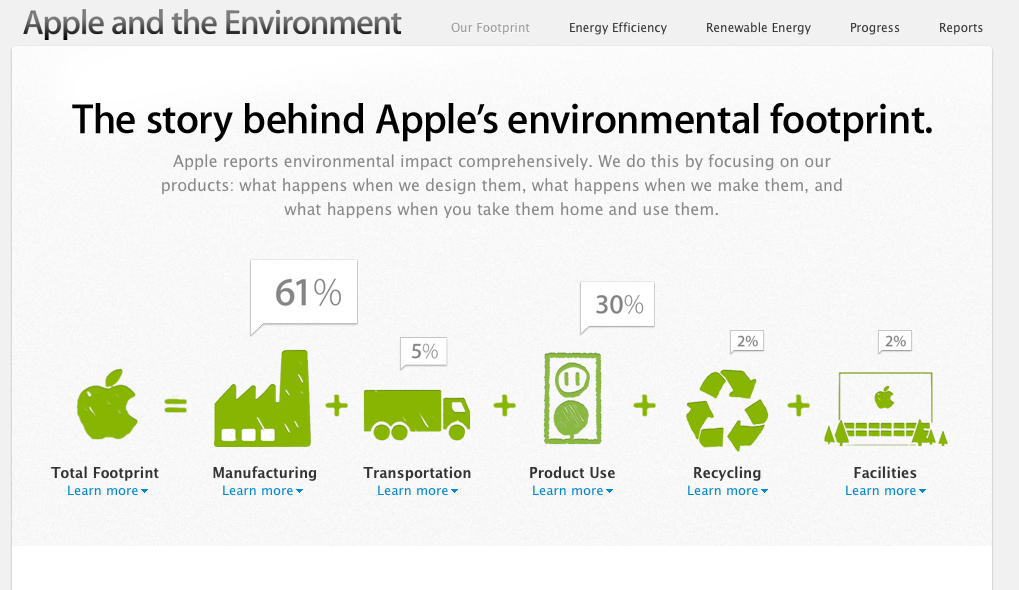Click the Recycling arrows icon
Viewport: 1019px width, 590px height.
[726, 405]
